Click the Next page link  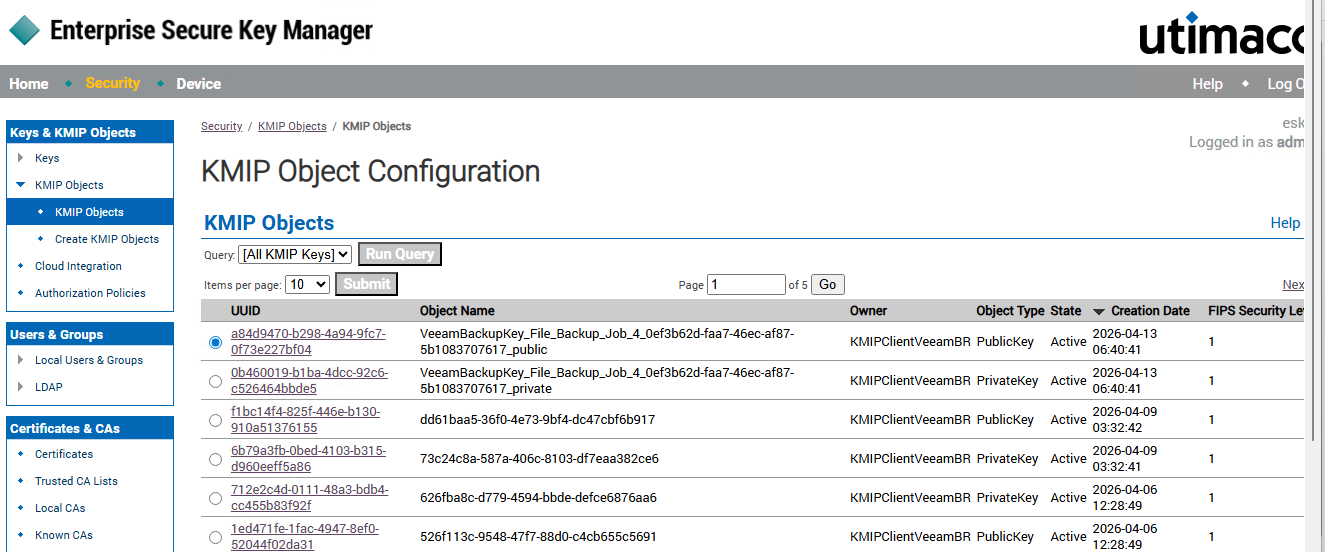[1294, 285]
